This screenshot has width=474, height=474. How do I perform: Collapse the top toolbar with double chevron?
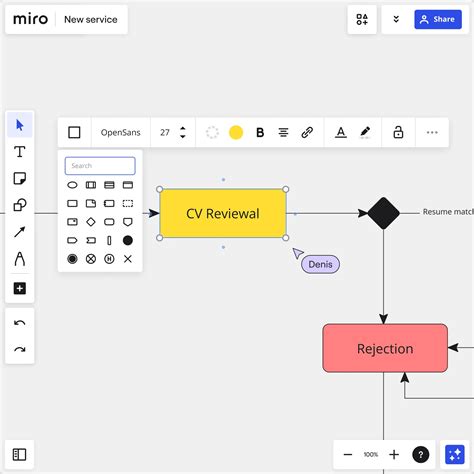coord(396,19)
